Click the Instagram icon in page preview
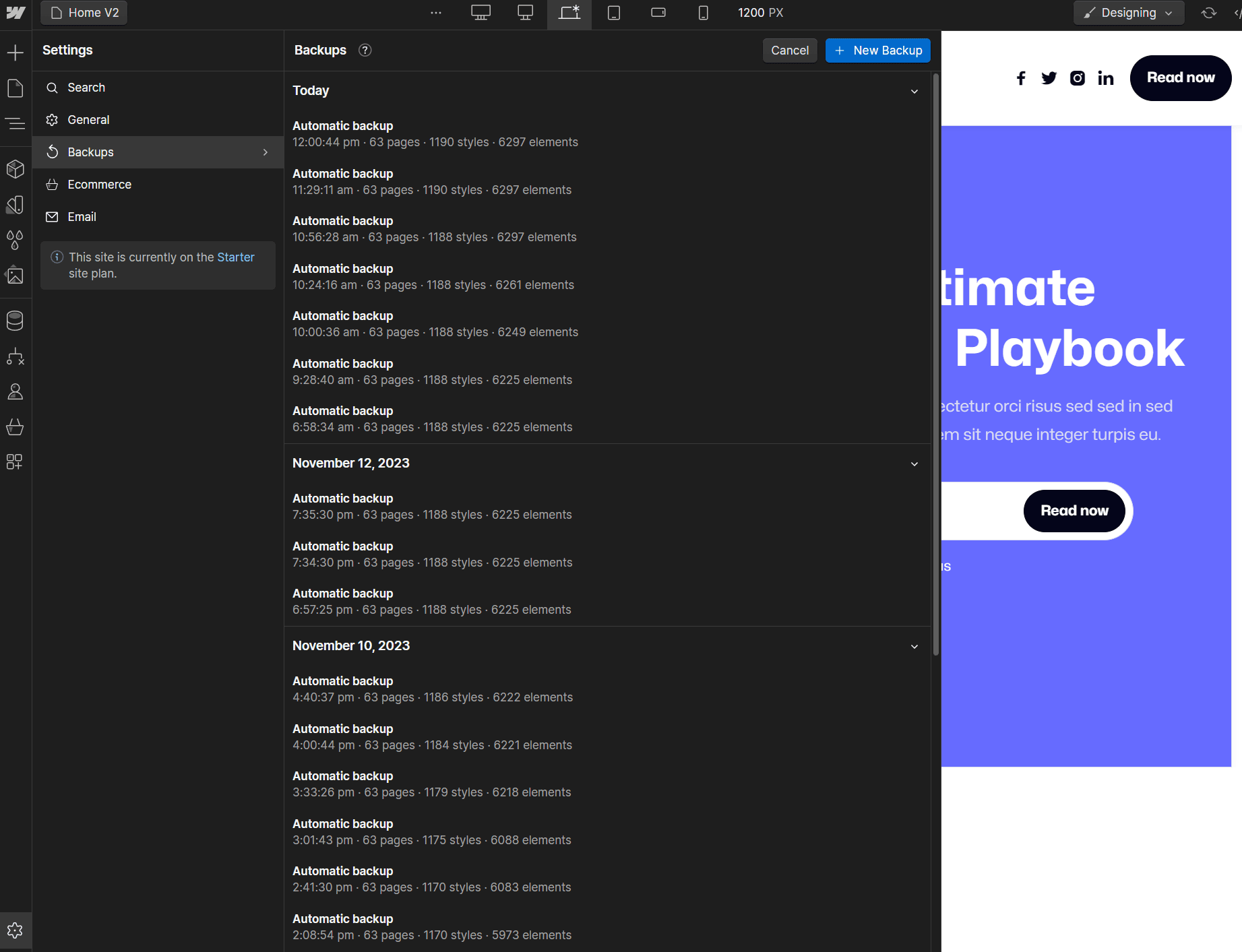 (1078, 78)
